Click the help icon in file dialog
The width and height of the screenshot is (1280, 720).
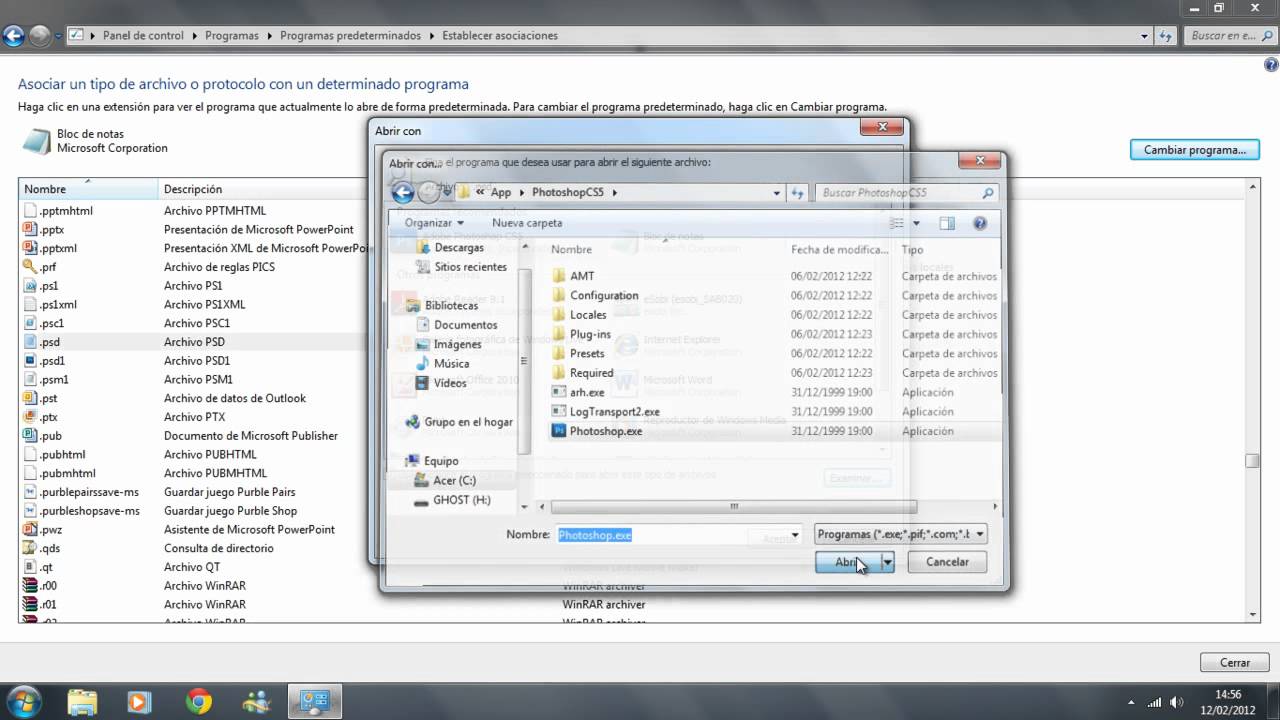(x=980, y=223)
